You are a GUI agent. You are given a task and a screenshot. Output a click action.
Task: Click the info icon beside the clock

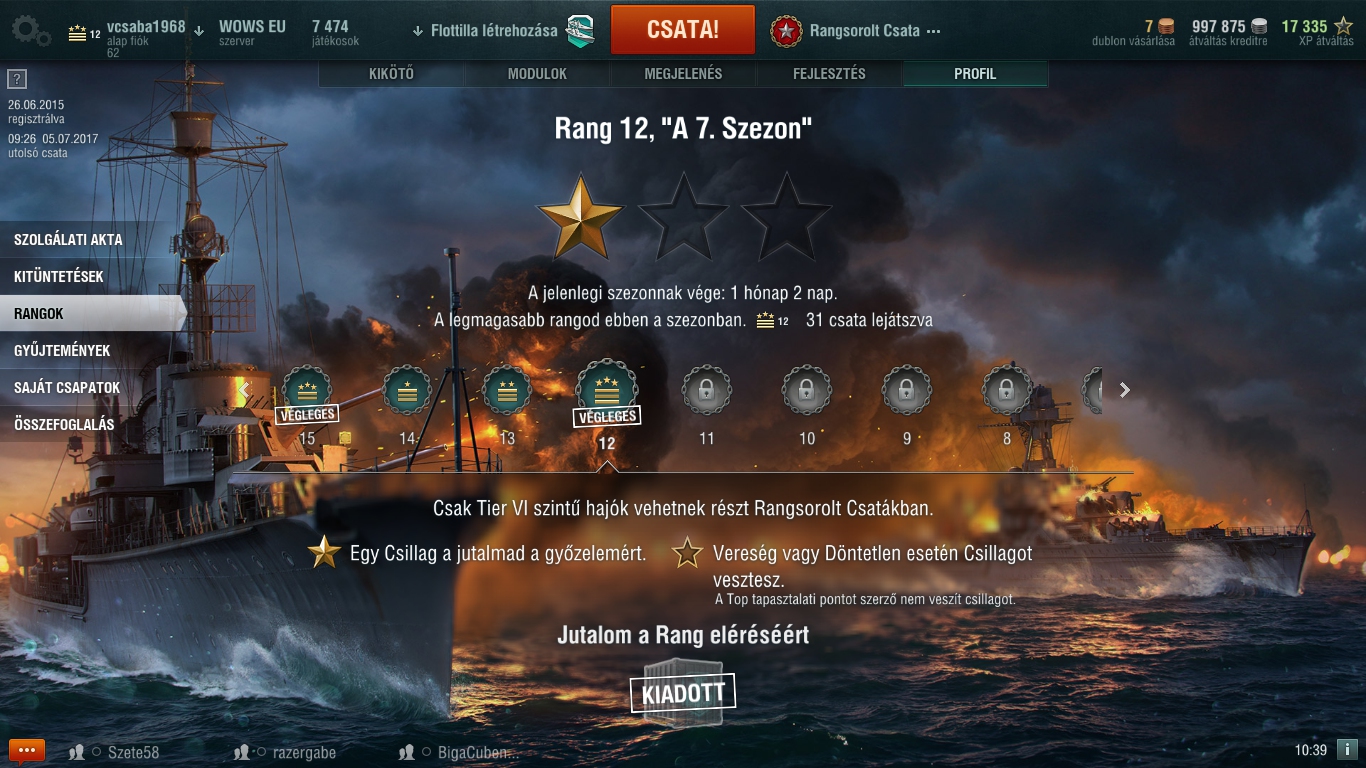1347,749
